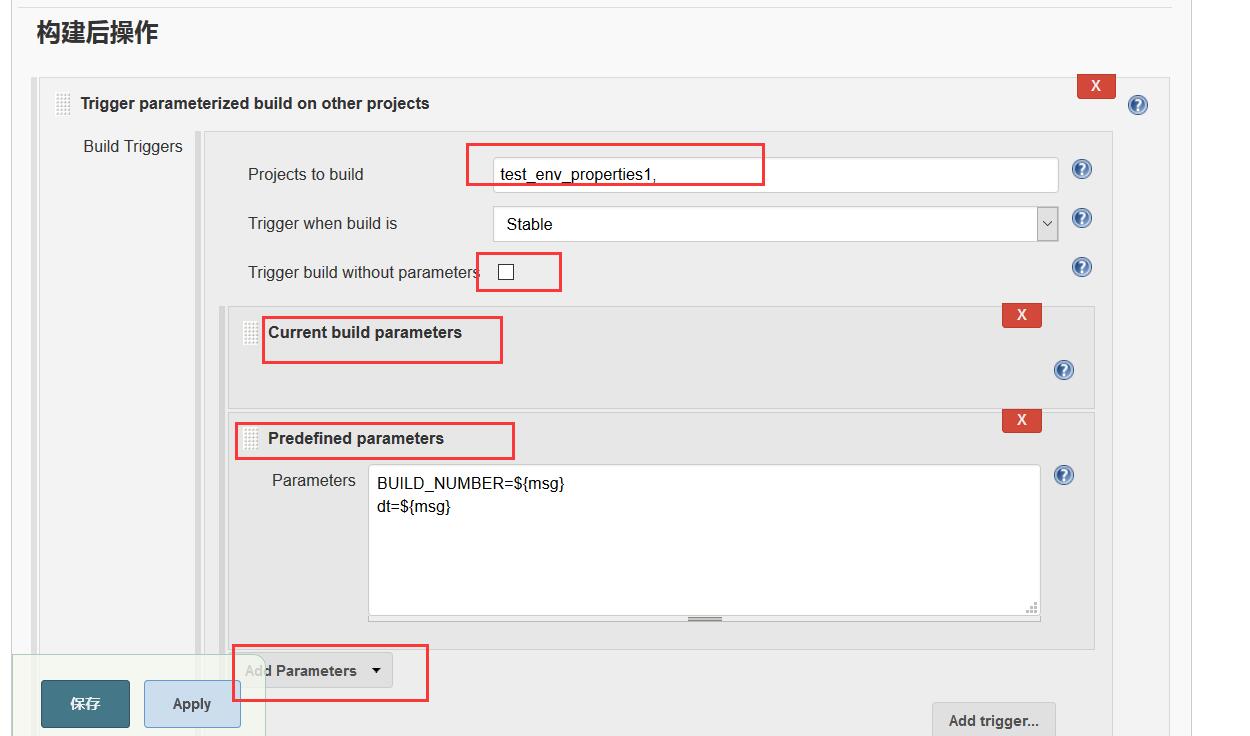
Task: Expand the Stable dropdown chevron
Action: click(x=1048, y=224)
